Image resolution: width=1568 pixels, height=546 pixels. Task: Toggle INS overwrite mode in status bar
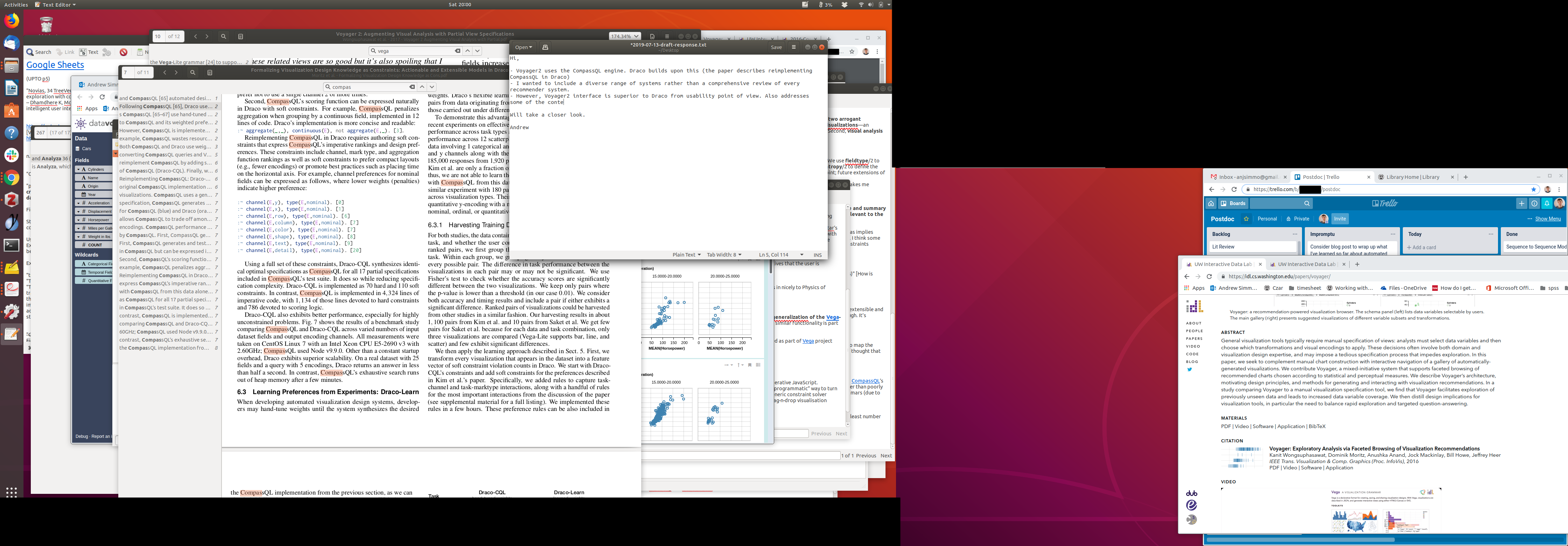818,255
